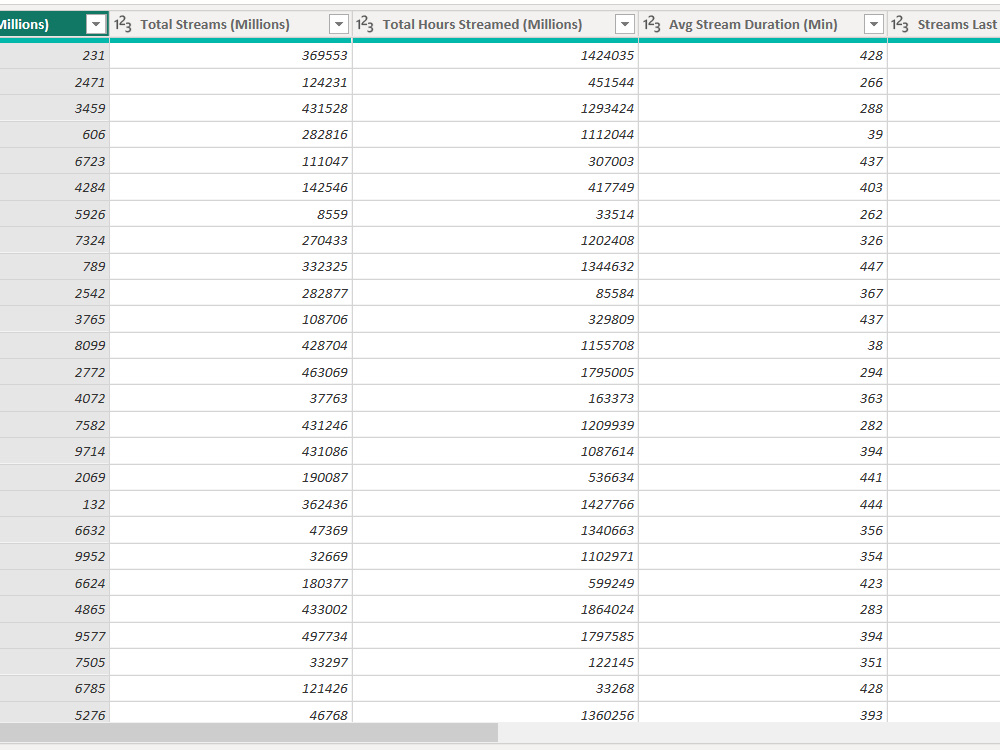Select cell with value 121426
1000x750 pixels.
[x=231, y=689]
